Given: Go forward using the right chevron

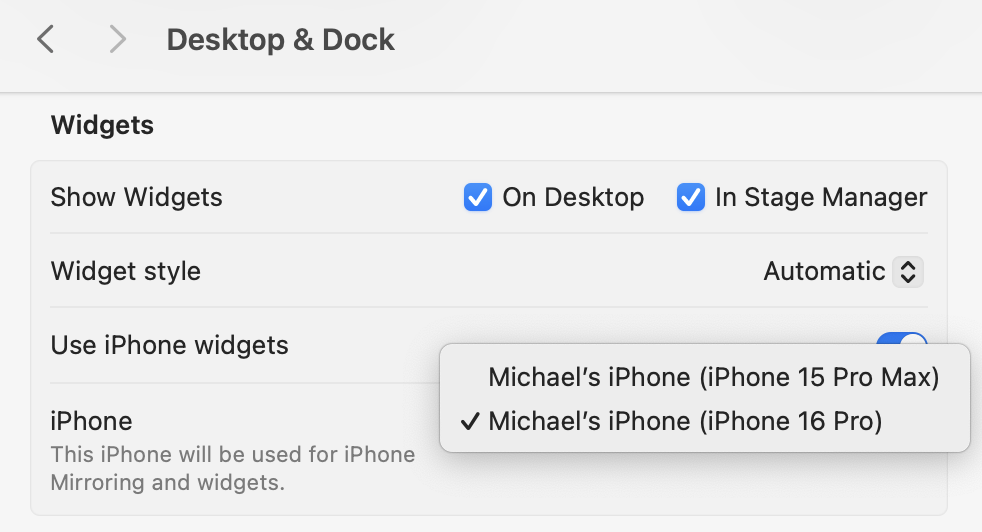Looking at the screenshot, I should 118,40.
